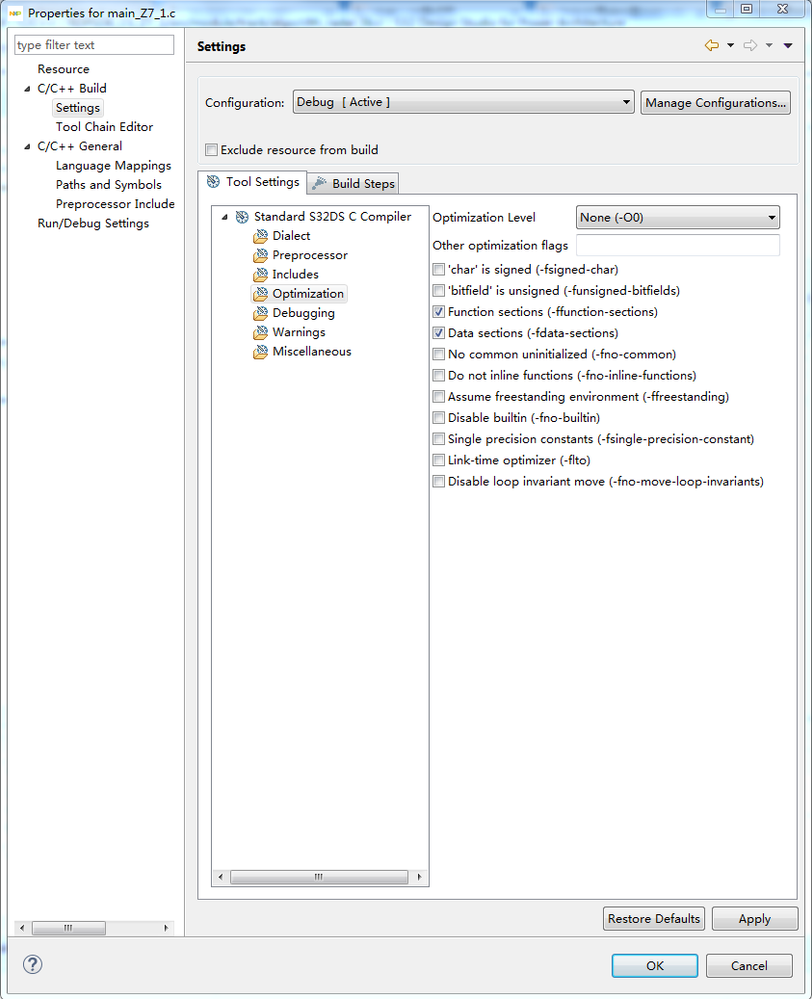Screen dimensions: 812x999
Task: Click the left panel horizontal scrollbar thumb
Action: point(68,928)
